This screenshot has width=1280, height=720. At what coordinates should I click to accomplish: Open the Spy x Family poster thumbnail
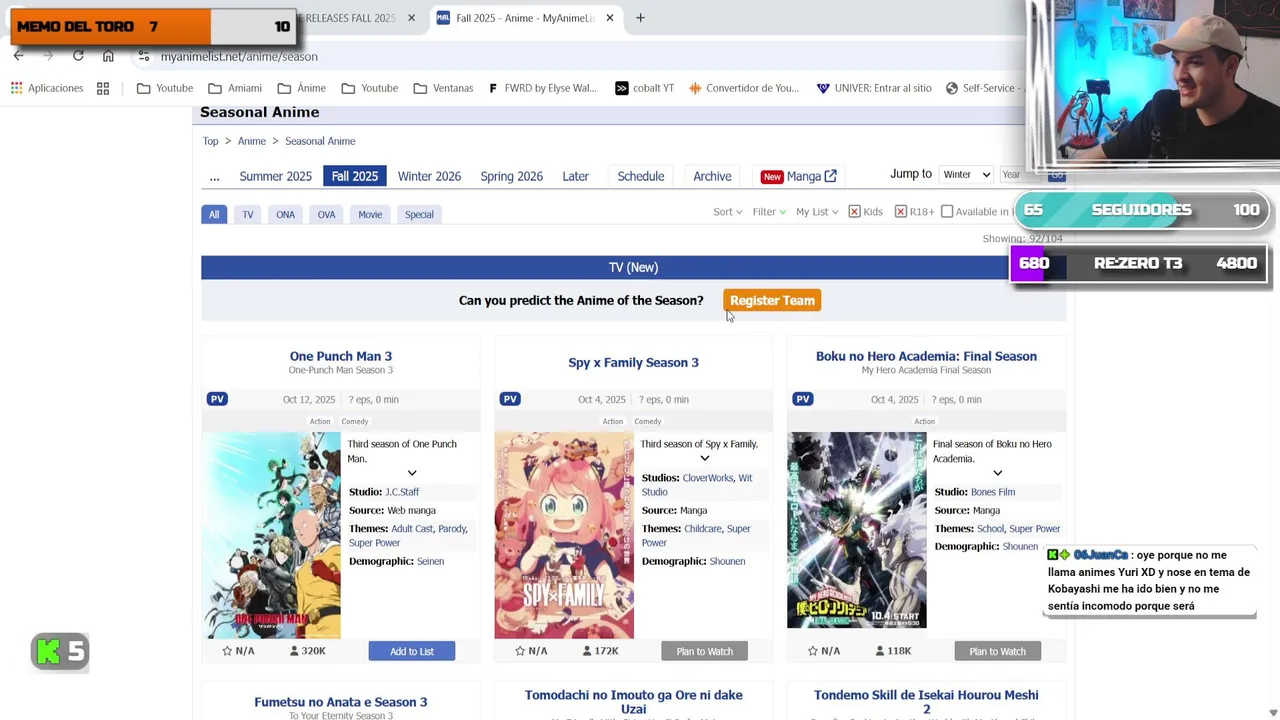[564, 535]
